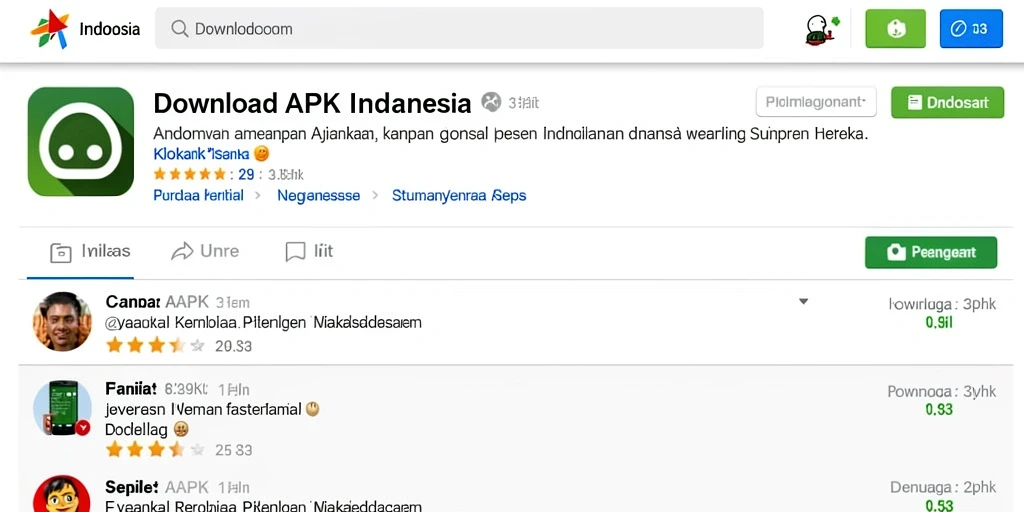Viewport: 1024px width, 512px height.
Task: Click the app's five-star rating row
Action: coord(189,174)
